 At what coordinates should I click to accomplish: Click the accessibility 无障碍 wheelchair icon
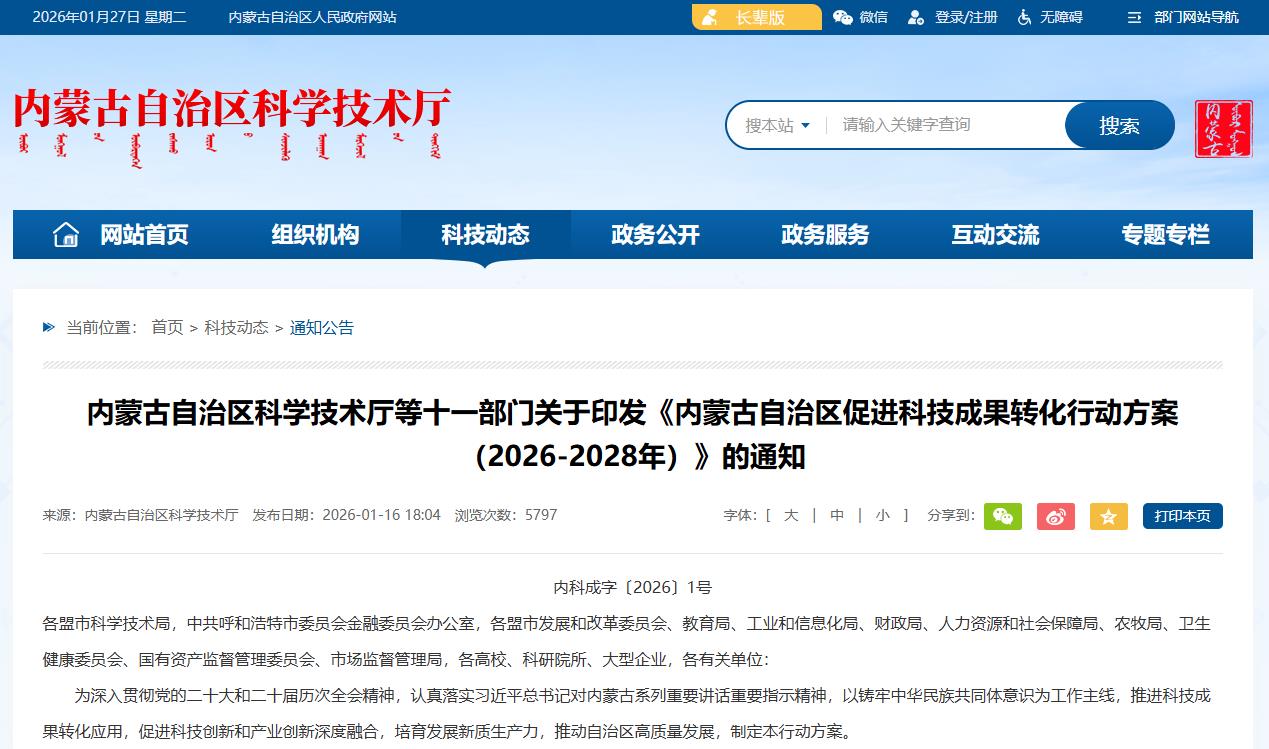click(x=1024, y=17)
